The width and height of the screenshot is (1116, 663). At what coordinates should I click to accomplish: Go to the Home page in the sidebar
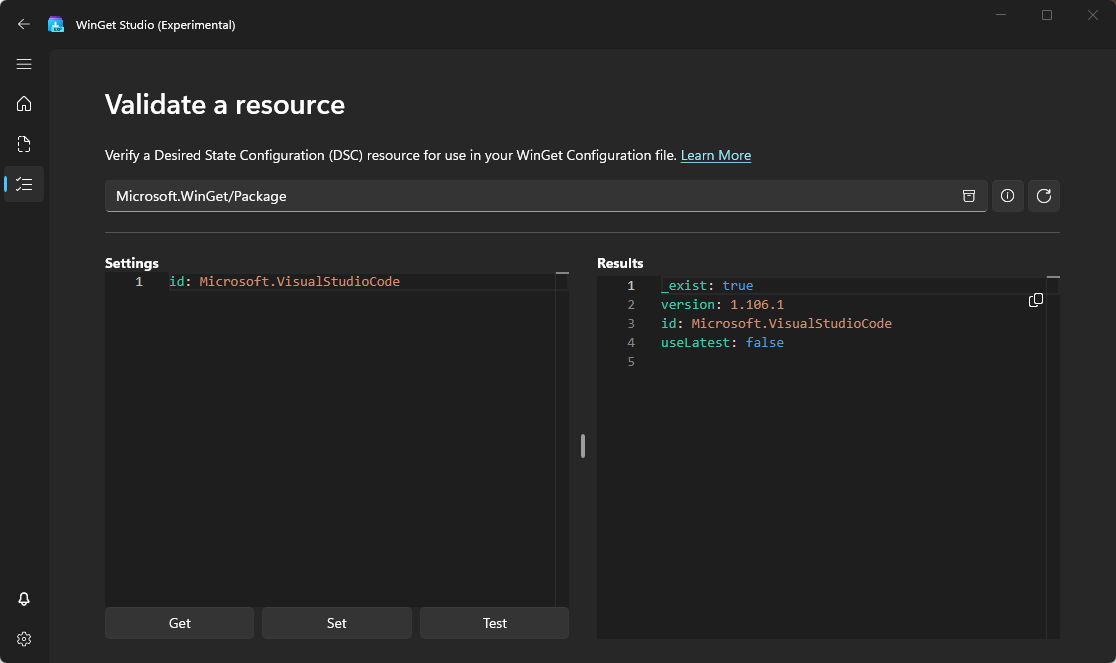24,104
